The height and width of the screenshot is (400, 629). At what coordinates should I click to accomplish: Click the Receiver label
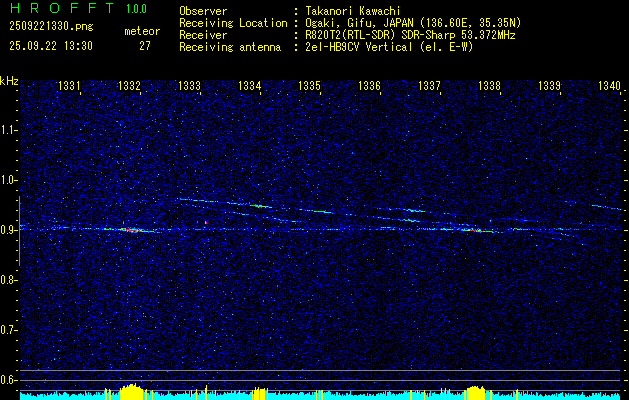pos(203,35)
